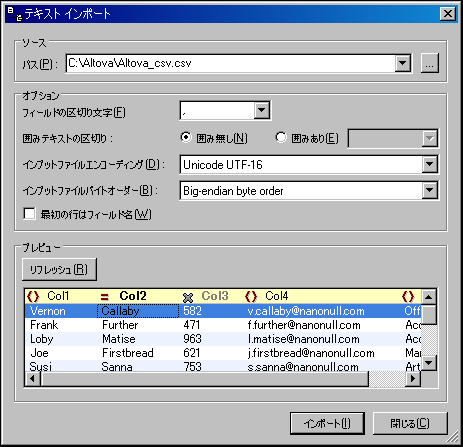Enable the 最初の行はフィールド名 checkbox
This screenshot has height=447, width=463.
click(29, 214)
